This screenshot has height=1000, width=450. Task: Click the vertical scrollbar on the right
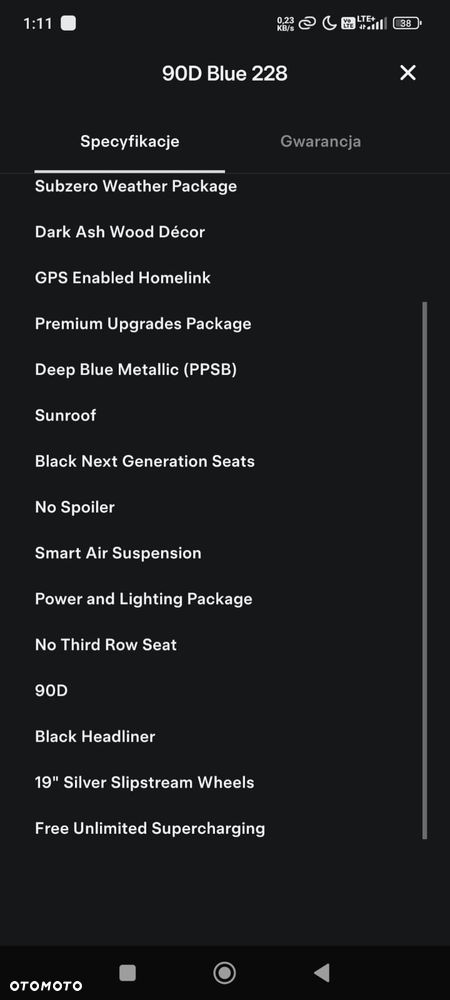click(x=425, y=570)
